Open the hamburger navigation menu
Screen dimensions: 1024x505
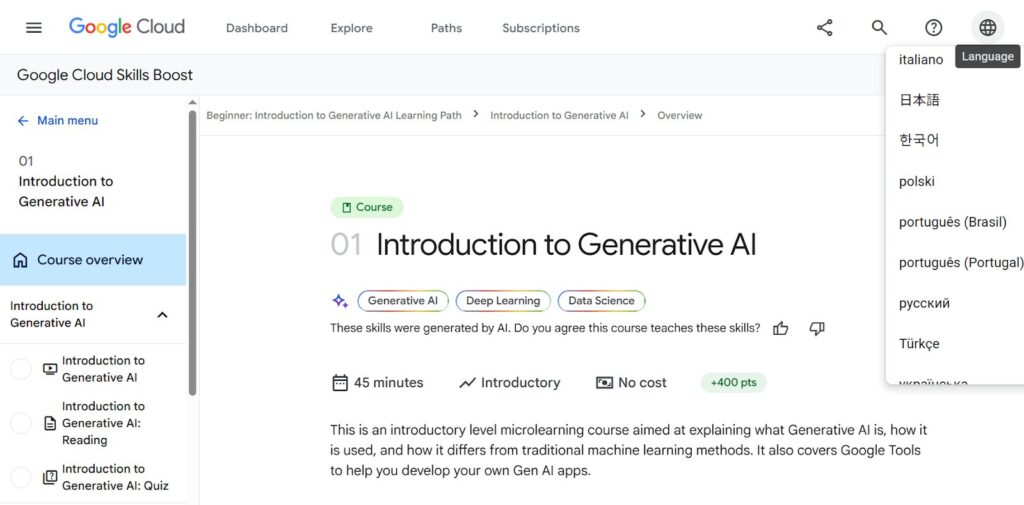point(34,27)
